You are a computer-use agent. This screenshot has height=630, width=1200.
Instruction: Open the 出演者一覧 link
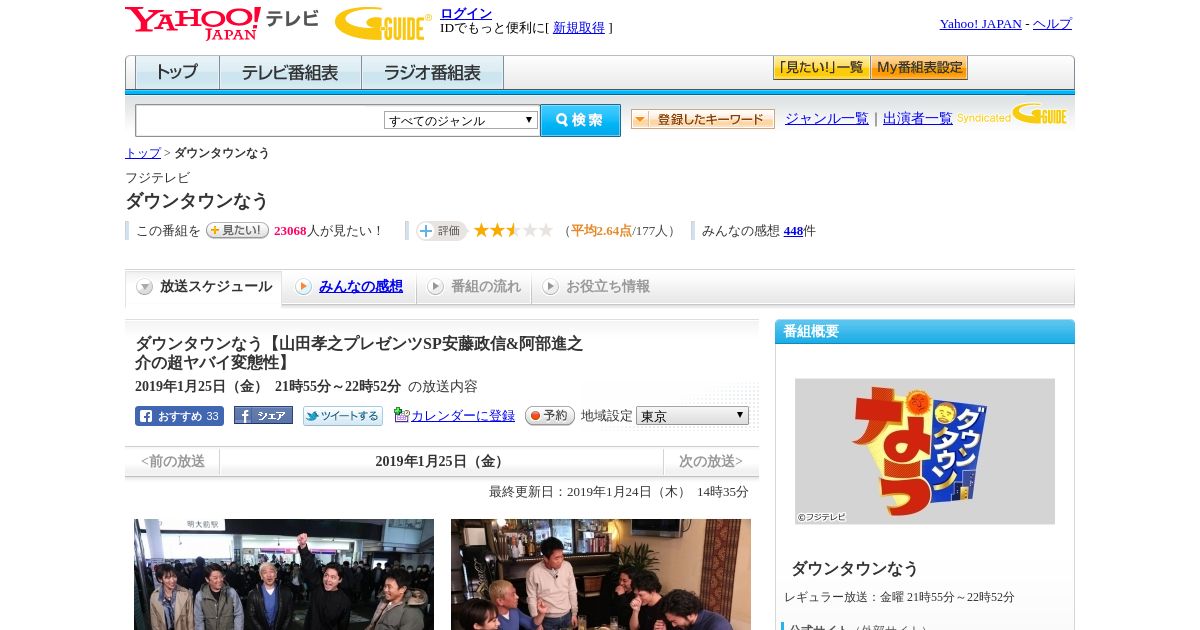(918, 118)
